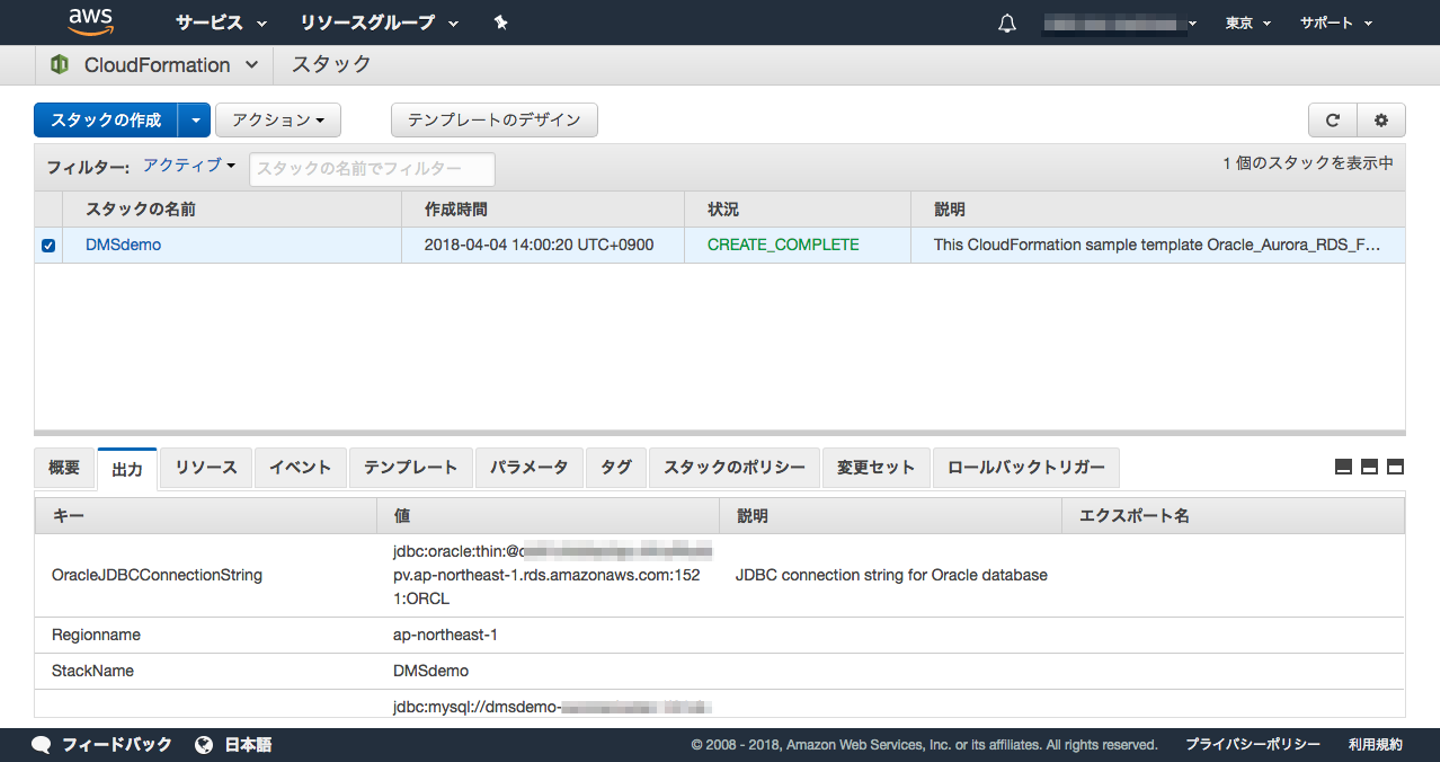Maximize detail pane with last layout icon
The width and height of the screenshot is (1440, 762).
pyautogui.click(x=1395, y=467)
